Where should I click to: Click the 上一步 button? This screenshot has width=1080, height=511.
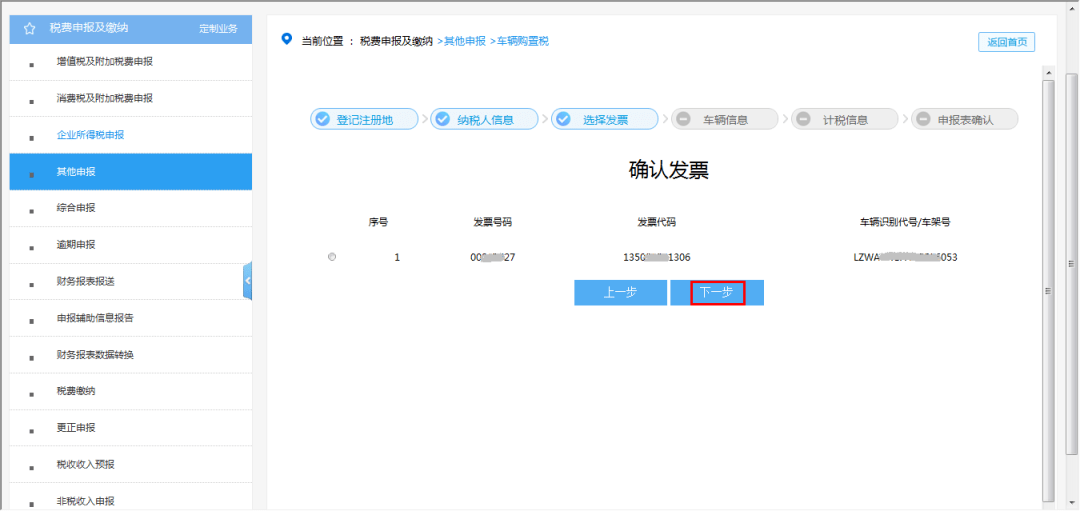coord(621,293)
